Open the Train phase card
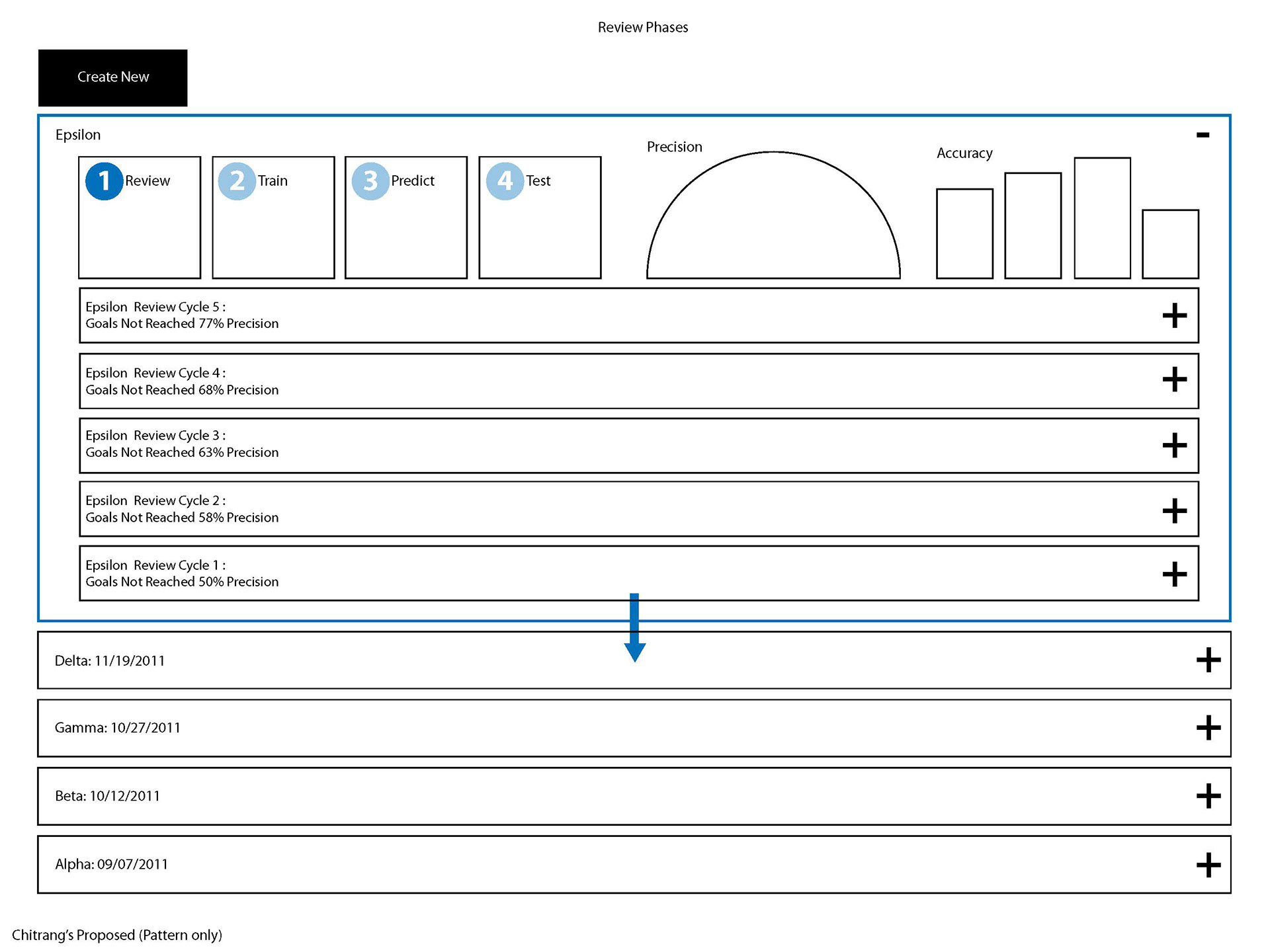The height and width of the screenshot is (952, 1270). [x=273, y=218]
